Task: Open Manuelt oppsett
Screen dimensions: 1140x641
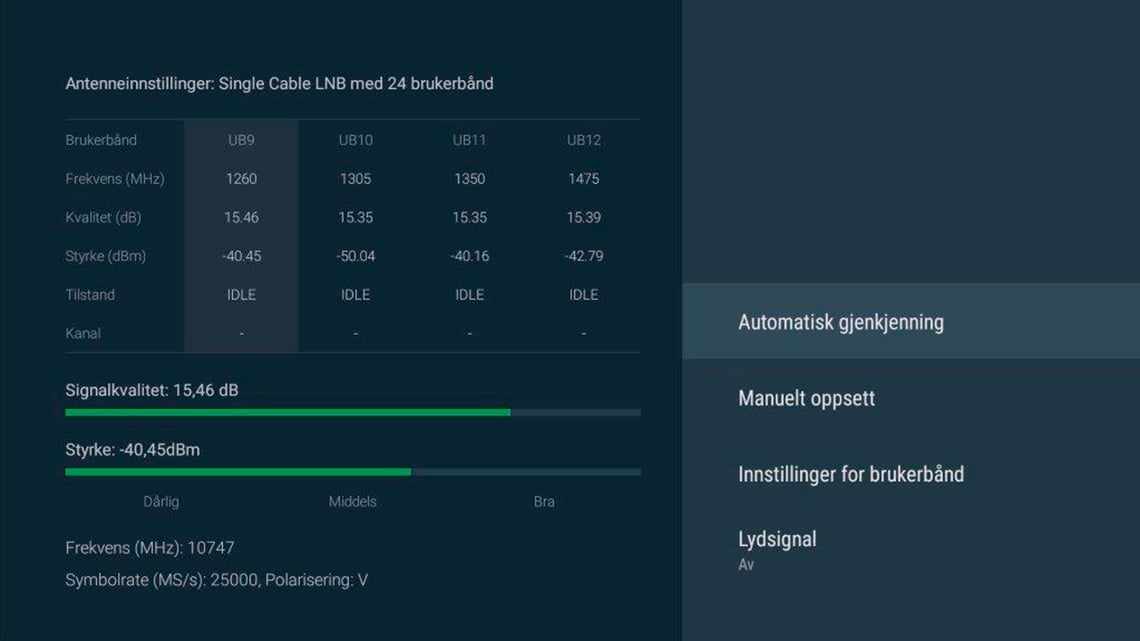Action: (x=806, y=398)
